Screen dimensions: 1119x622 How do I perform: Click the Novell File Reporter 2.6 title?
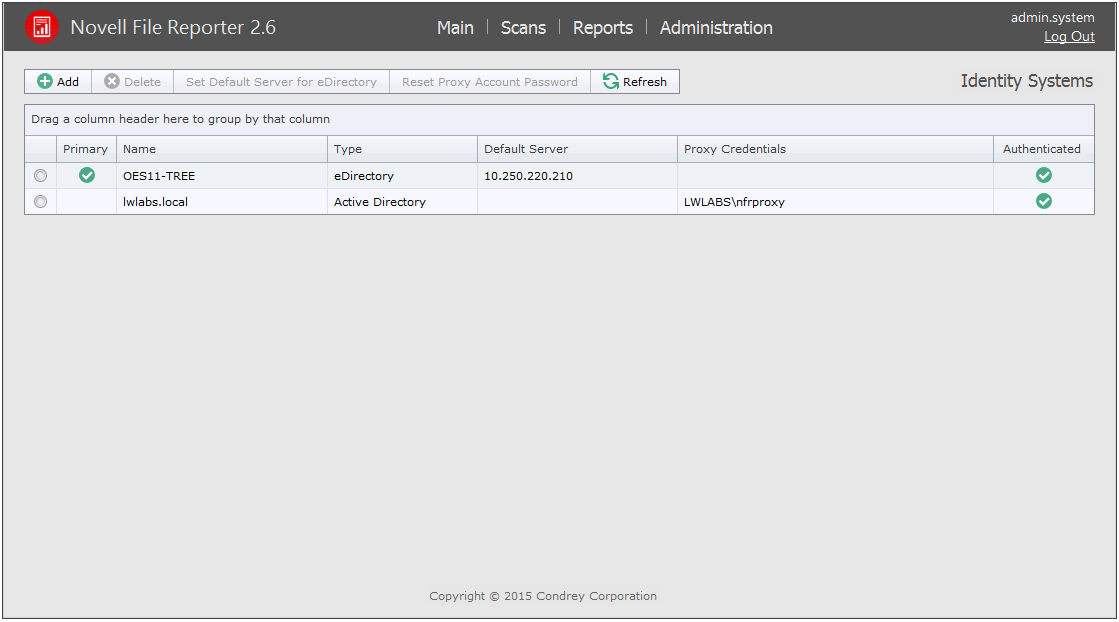tap(173, 27)
